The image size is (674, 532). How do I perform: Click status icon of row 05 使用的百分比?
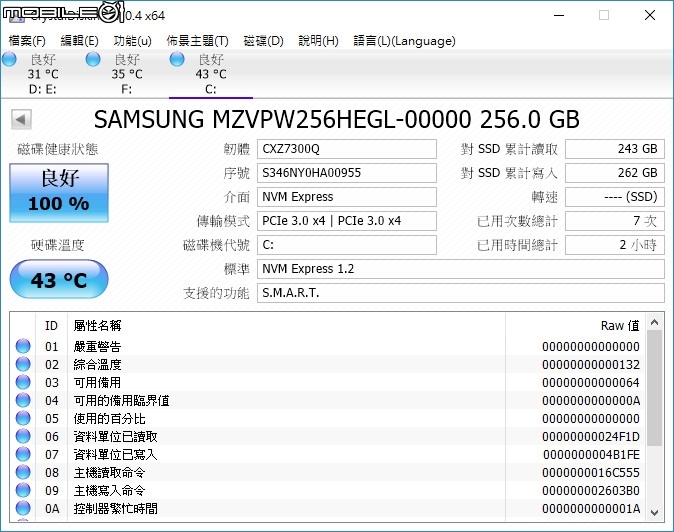(23, 418)
